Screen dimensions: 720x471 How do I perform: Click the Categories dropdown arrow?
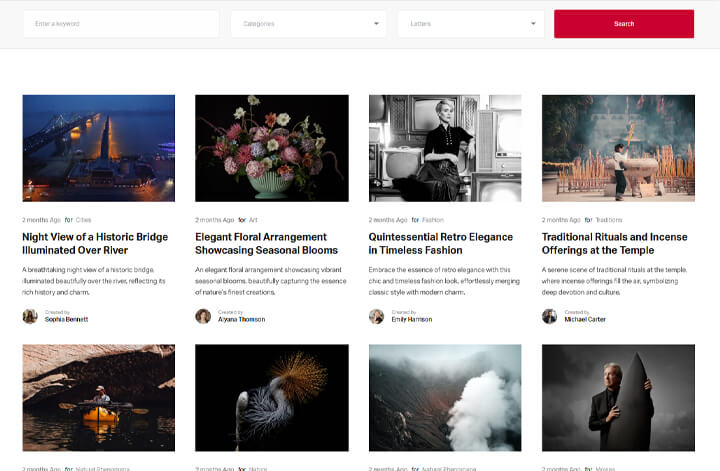pos(377,24)
